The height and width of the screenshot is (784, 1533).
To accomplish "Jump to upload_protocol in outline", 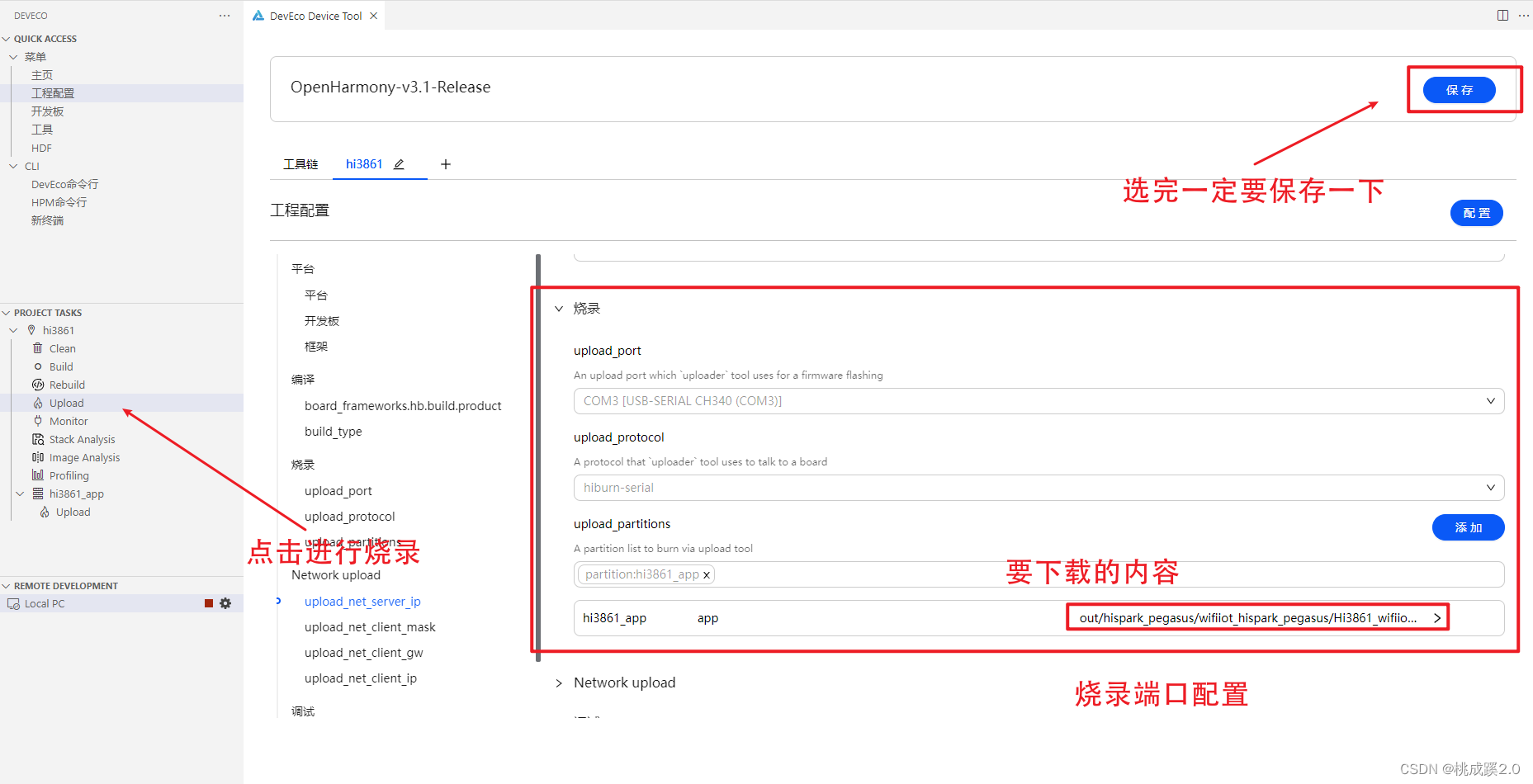I will point(349,517).
